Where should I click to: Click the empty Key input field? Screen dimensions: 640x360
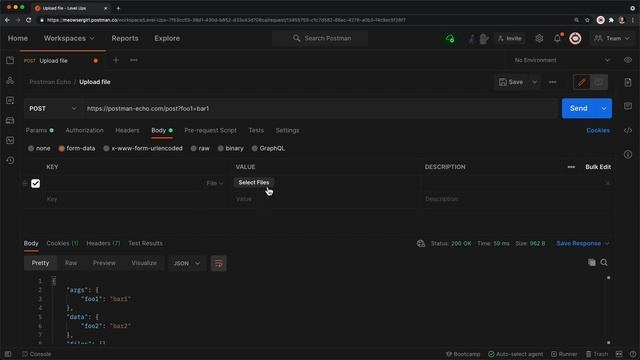tap(135, 199)
